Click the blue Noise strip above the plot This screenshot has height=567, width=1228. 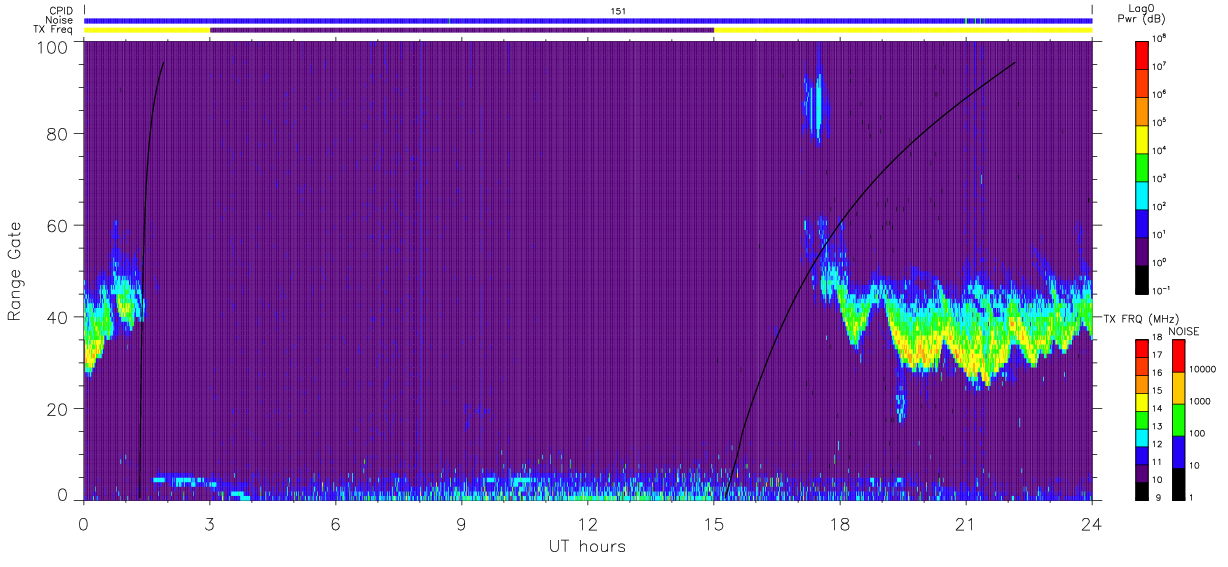click(588, 20)
